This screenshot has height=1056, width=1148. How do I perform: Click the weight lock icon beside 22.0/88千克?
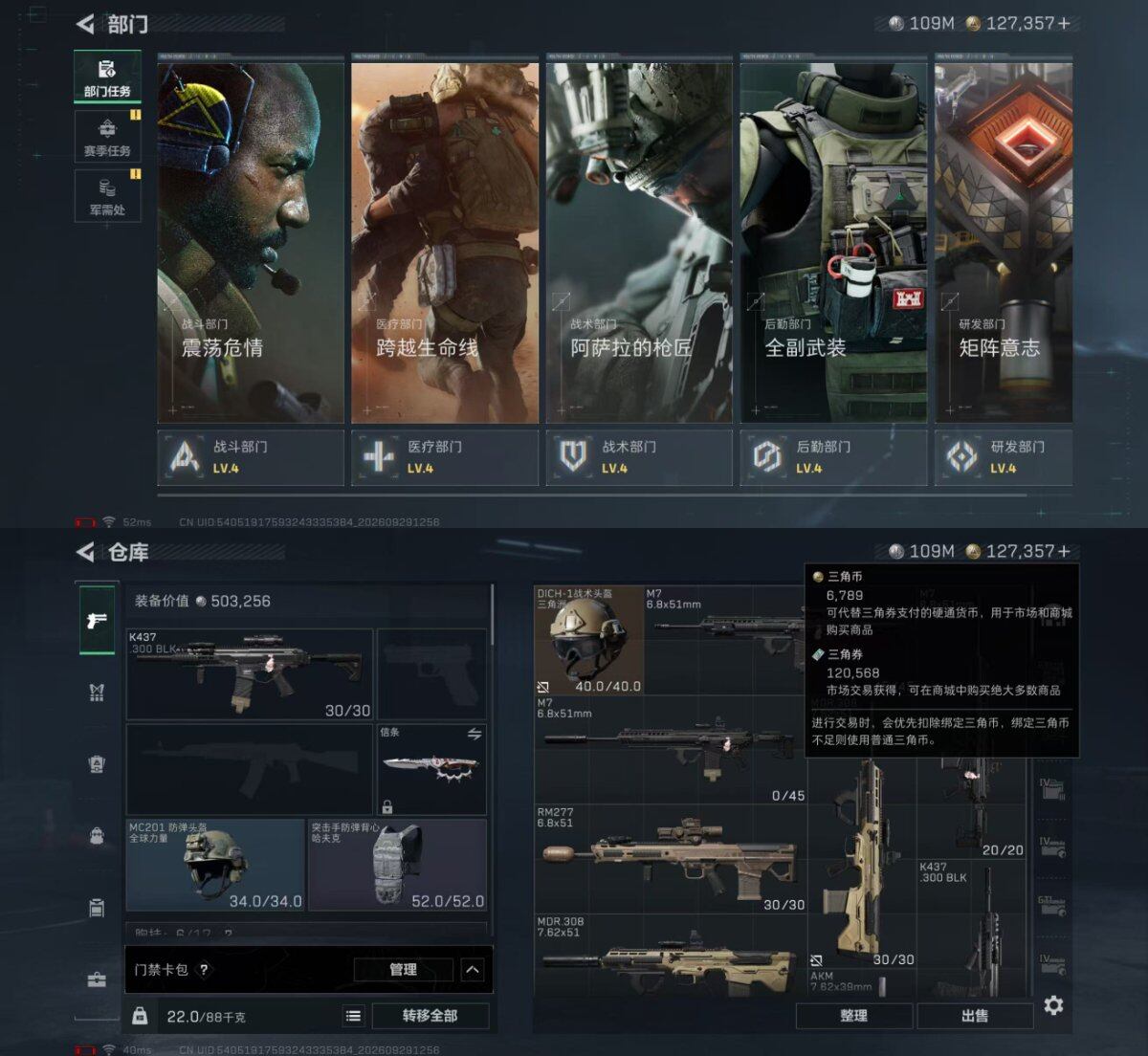pyautogui.click(x=140, y=1016)
